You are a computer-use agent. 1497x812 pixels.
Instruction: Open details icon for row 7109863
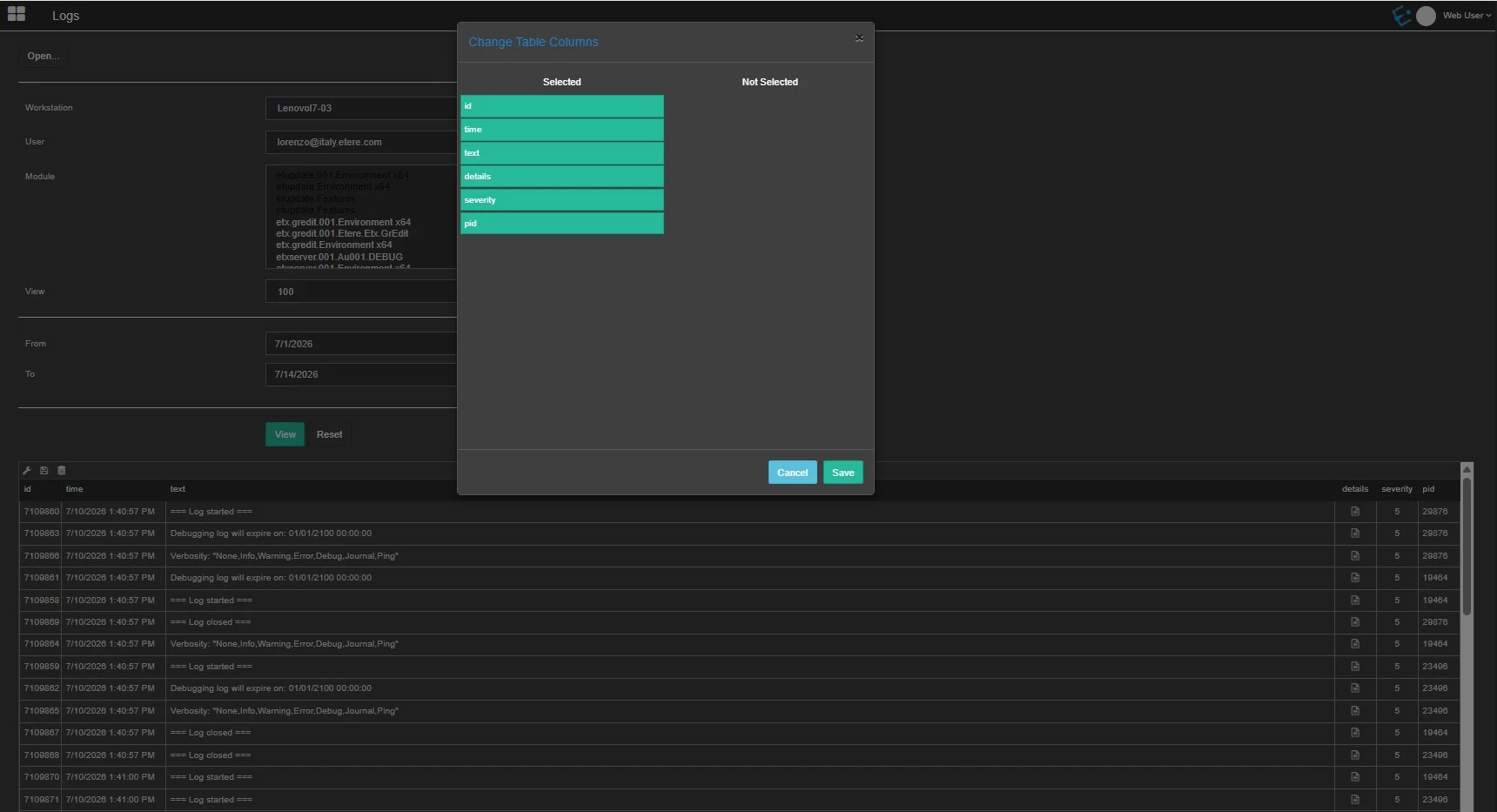tap(1355, 534)
